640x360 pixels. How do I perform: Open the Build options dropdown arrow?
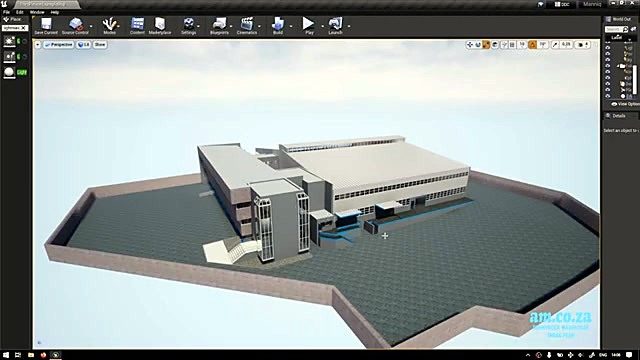coord(291,26)
